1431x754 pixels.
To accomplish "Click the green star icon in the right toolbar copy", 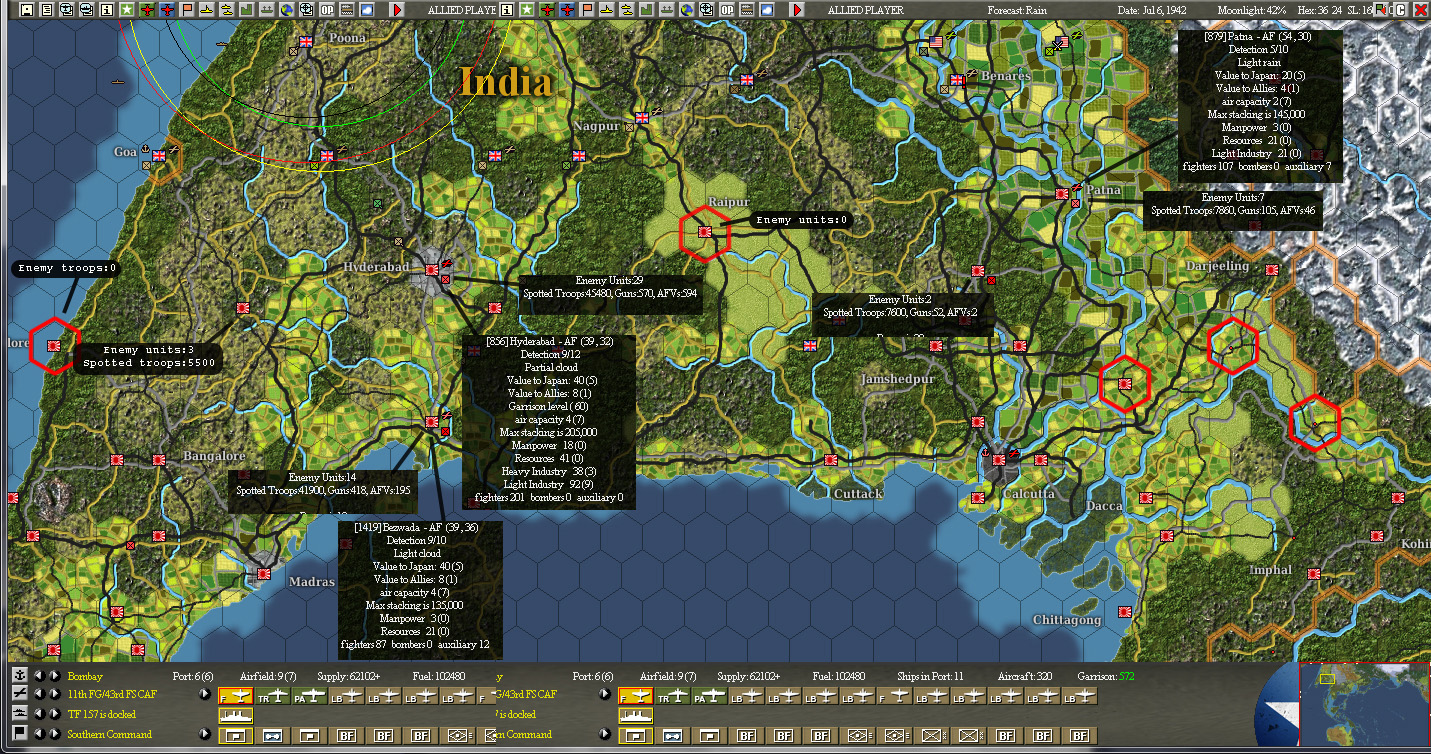I will point(528,9).
